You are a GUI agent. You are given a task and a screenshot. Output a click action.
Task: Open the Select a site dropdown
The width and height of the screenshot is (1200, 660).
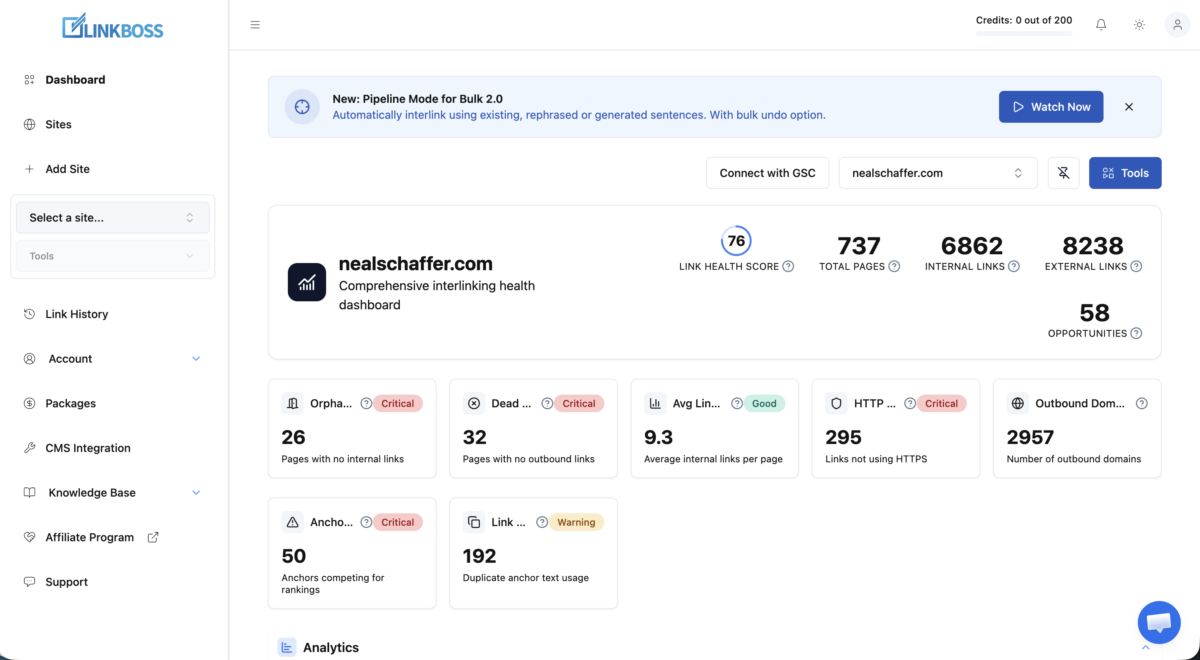pos(113,217)
